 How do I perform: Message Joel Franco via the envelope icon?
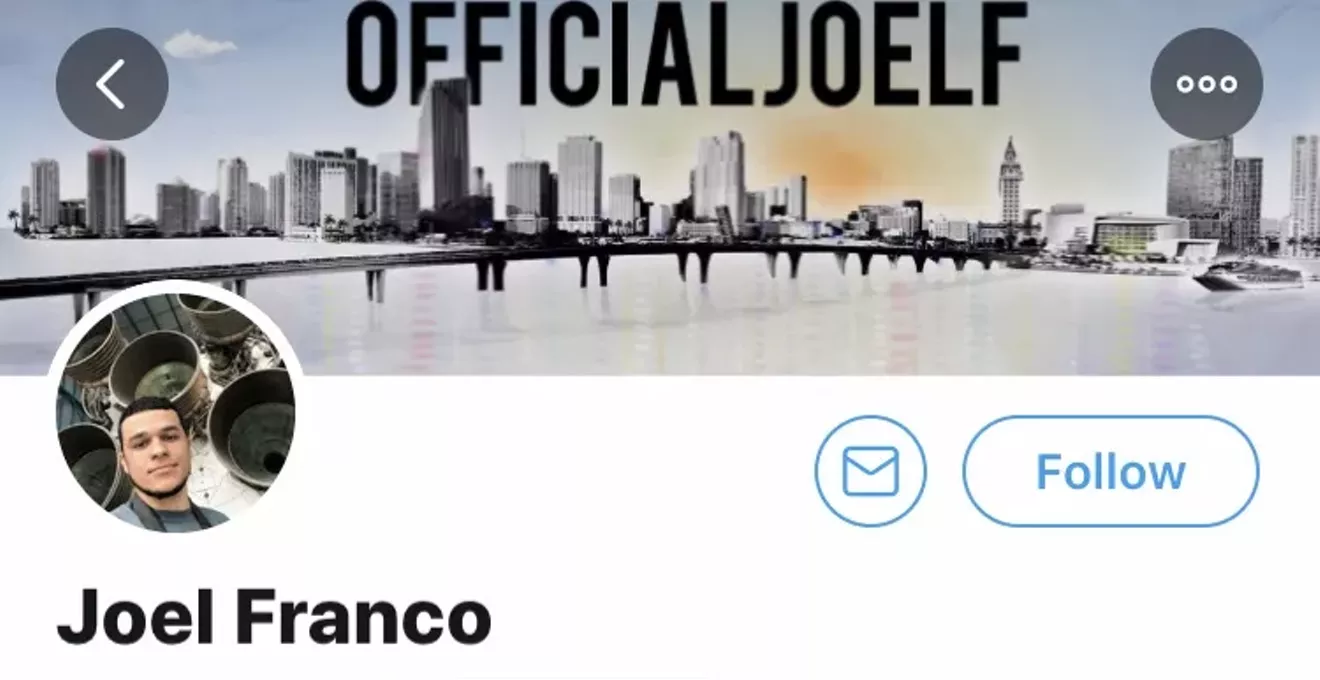pyautogui.click(x=870, y=471)
